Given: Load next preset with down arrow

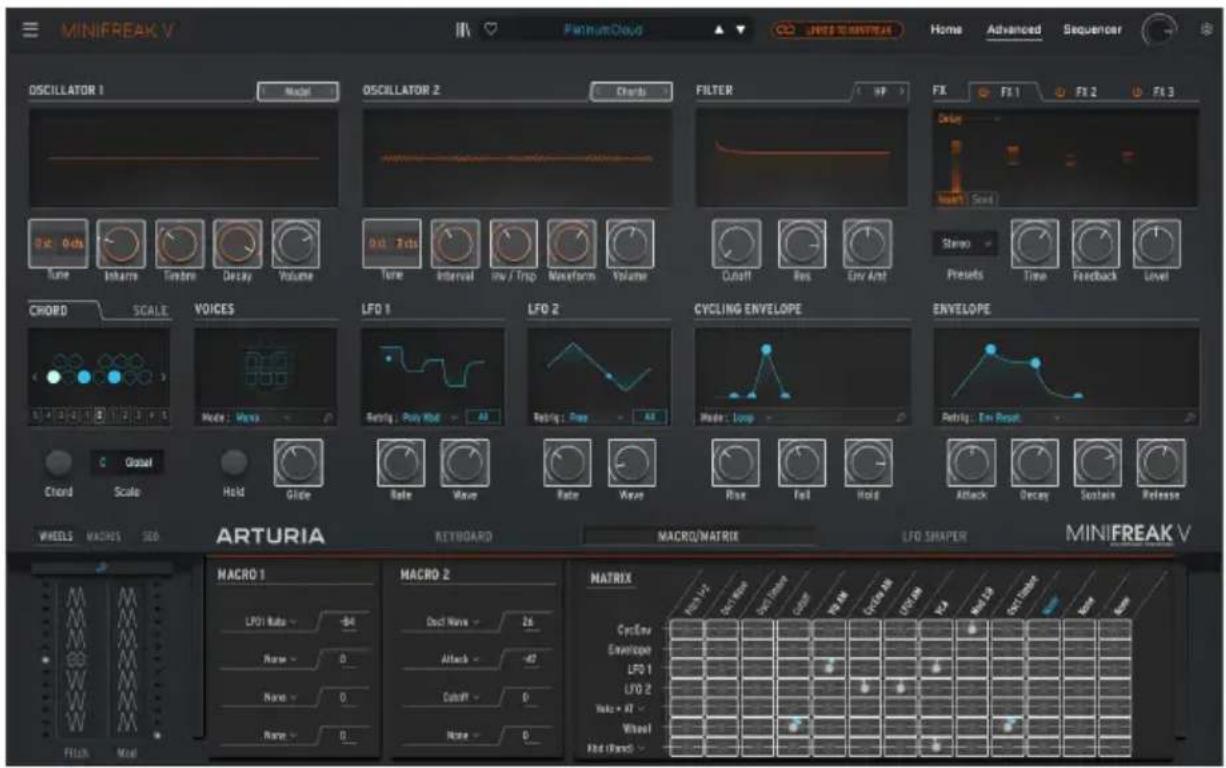Looking at the screenshot, I should 741,30.
